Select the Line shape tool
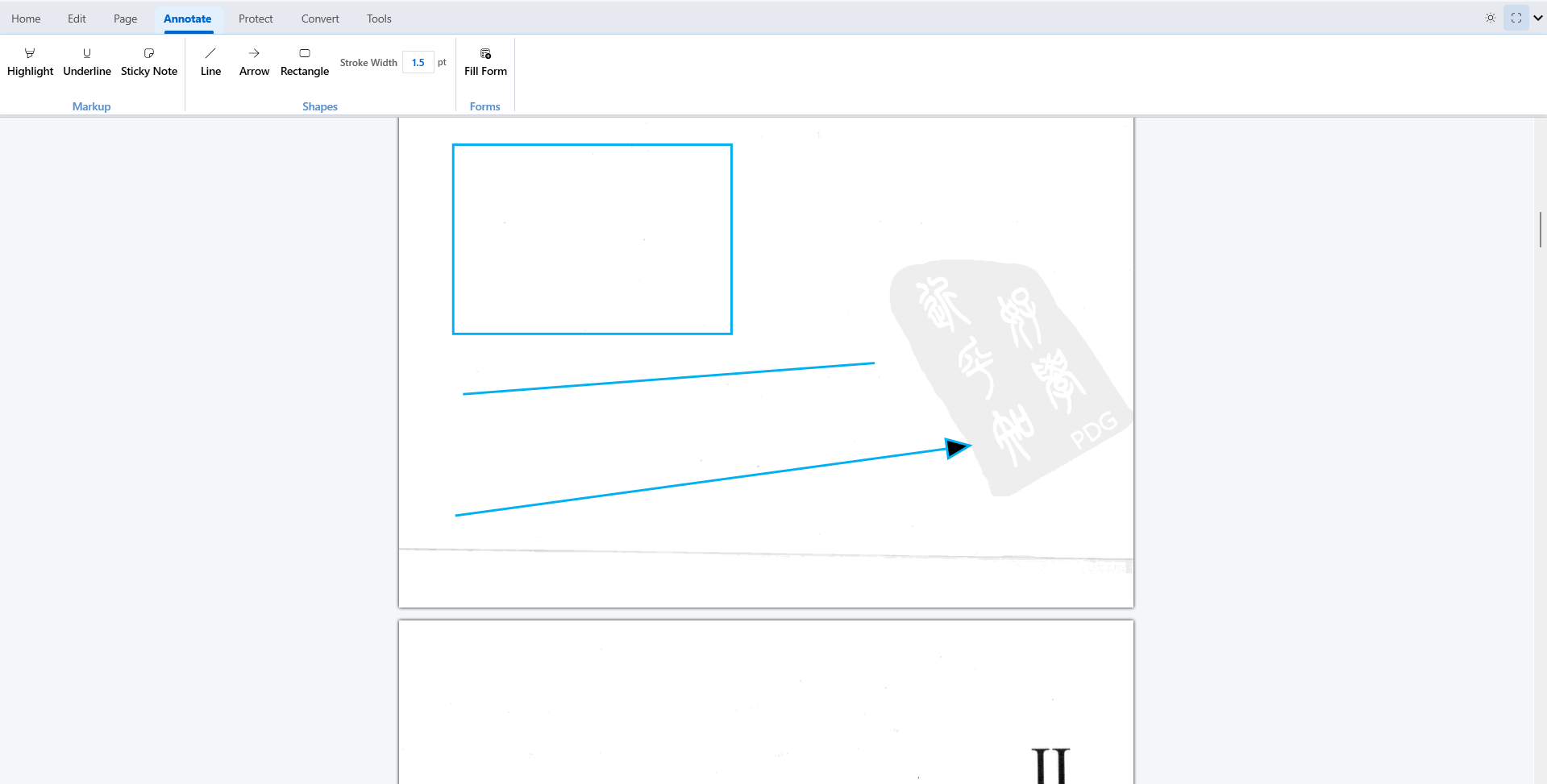 [x=210, y=63]
